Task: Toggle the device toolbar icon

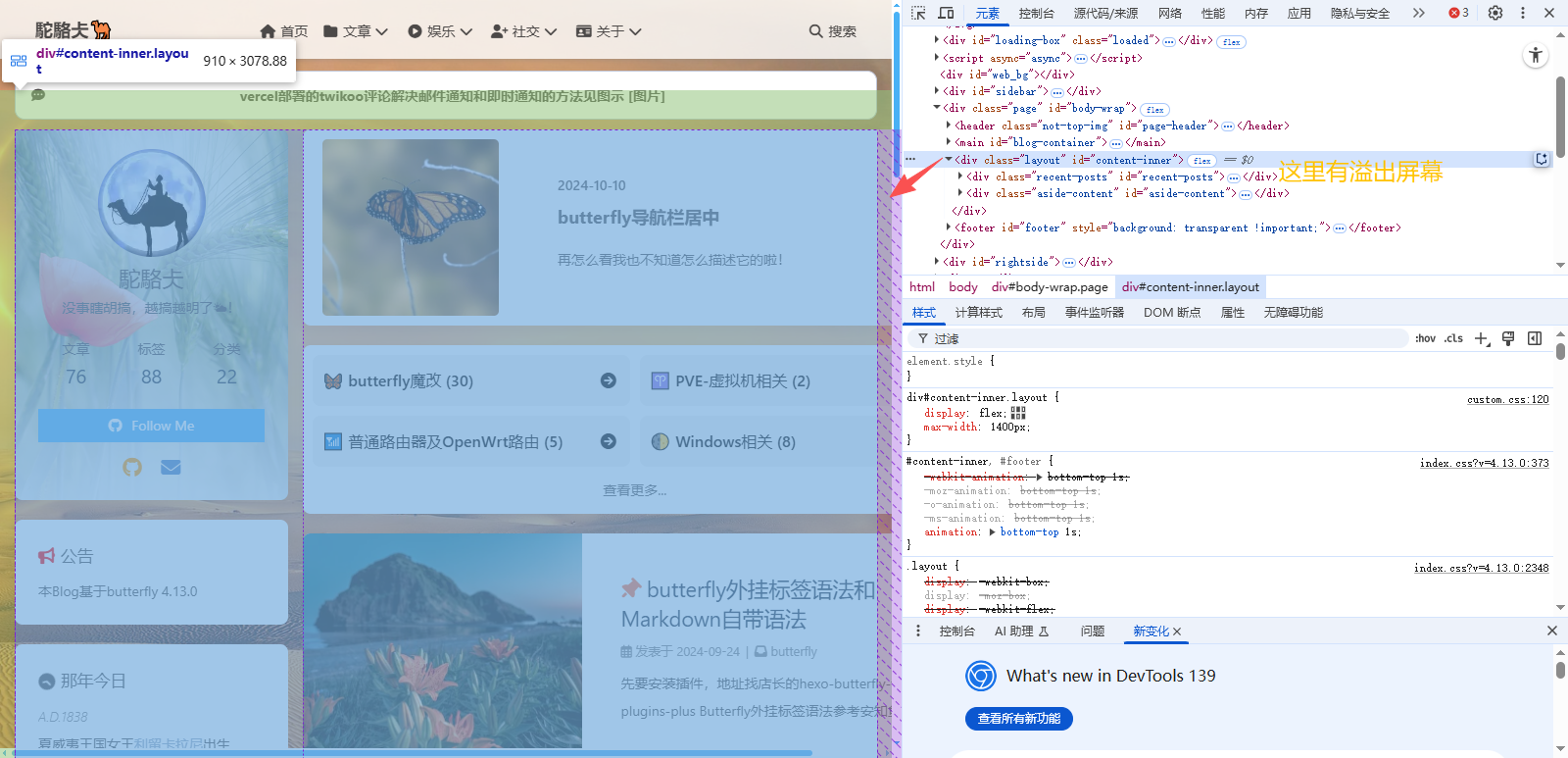Action: 946,13
